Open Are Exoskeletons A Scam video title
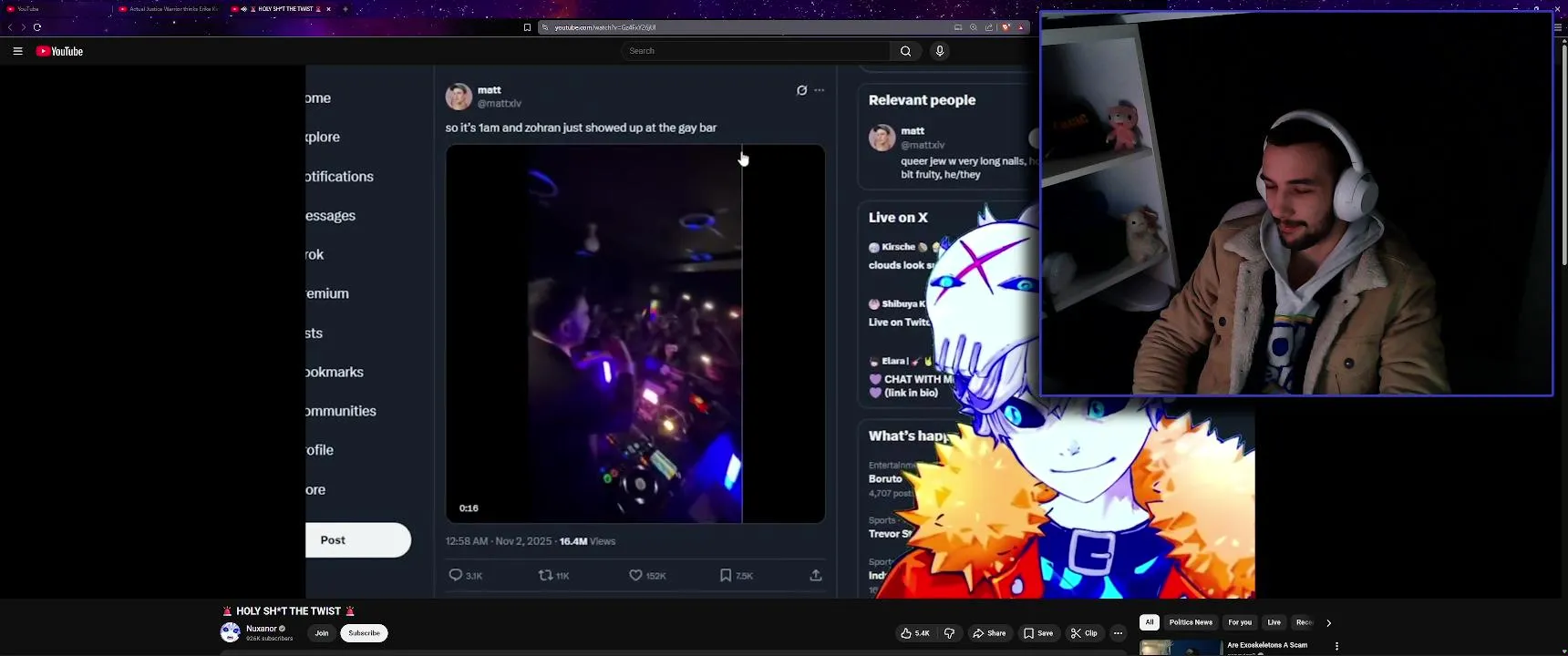 point(1267,645)
